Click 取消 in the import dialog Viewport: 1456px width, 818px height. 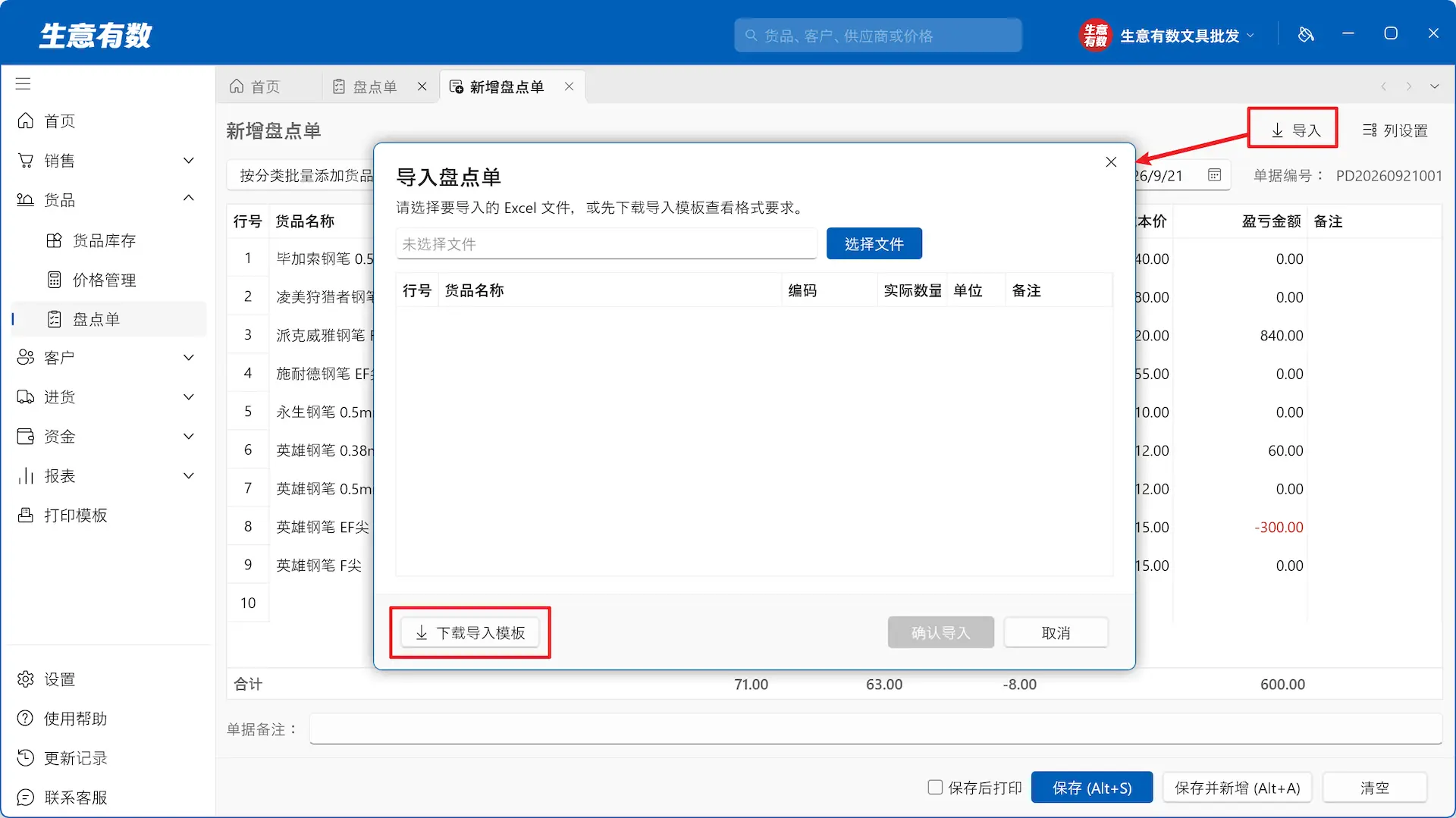[1056, 633]
